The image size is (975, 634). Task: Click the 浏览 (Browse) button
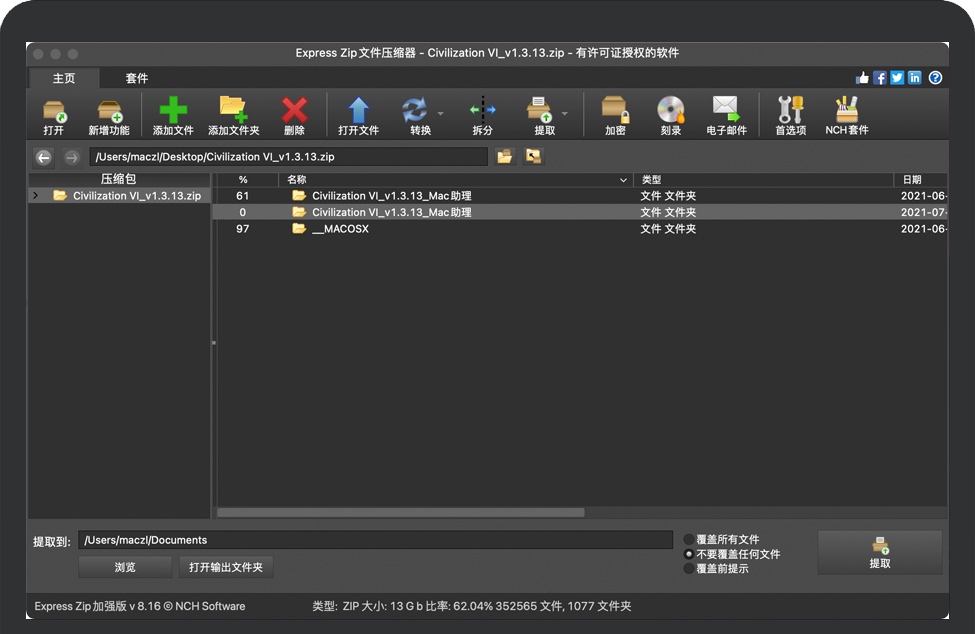click(x=124, y=566)
